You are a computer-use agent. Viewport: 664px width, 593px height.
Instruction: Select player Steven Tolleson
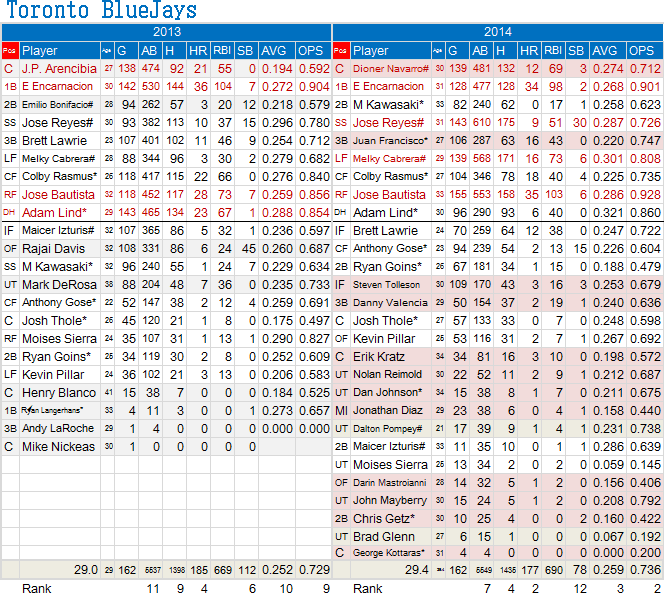point(386,285)
